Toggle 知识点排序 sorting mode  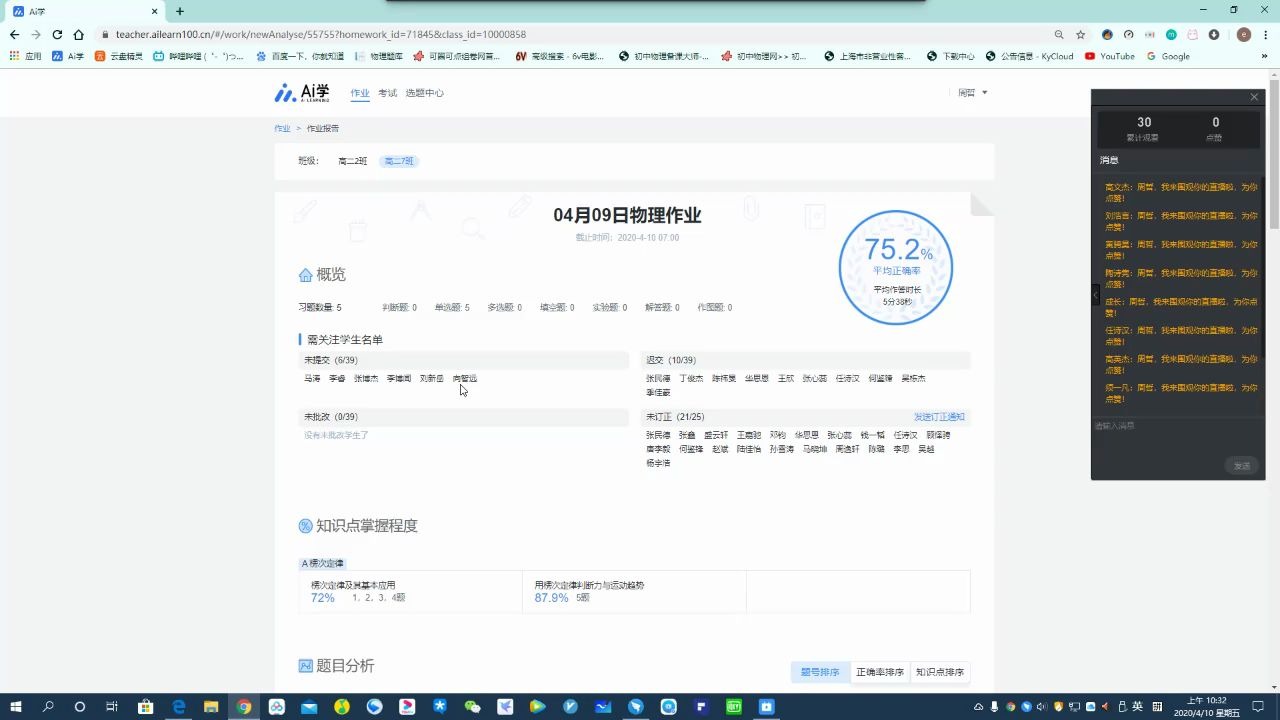coord(939,671)
